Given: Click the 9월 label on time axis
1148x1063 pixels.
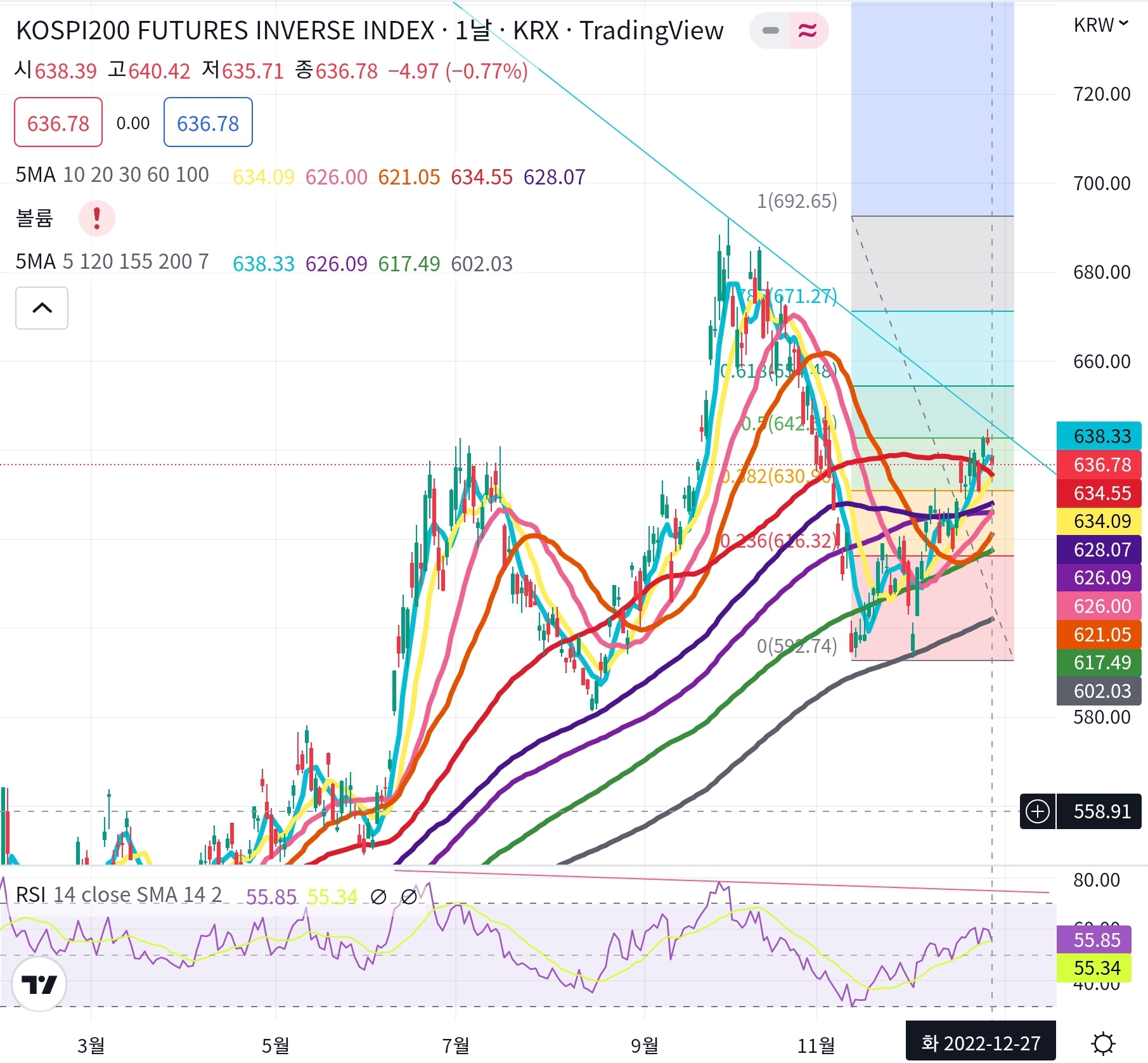Looking at the screenshot, I should click(645, 1045).
